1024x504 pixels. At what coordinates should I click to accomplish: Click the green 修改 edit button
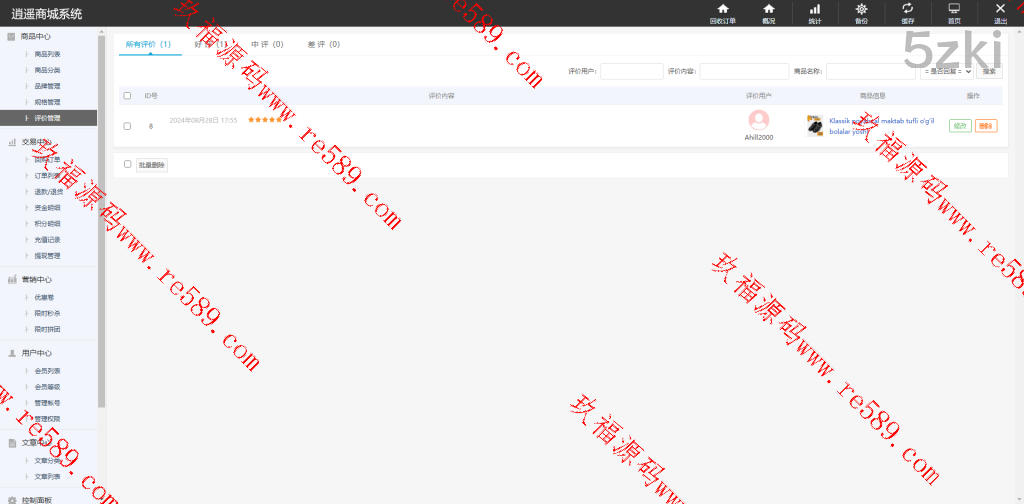coord(960,126)
